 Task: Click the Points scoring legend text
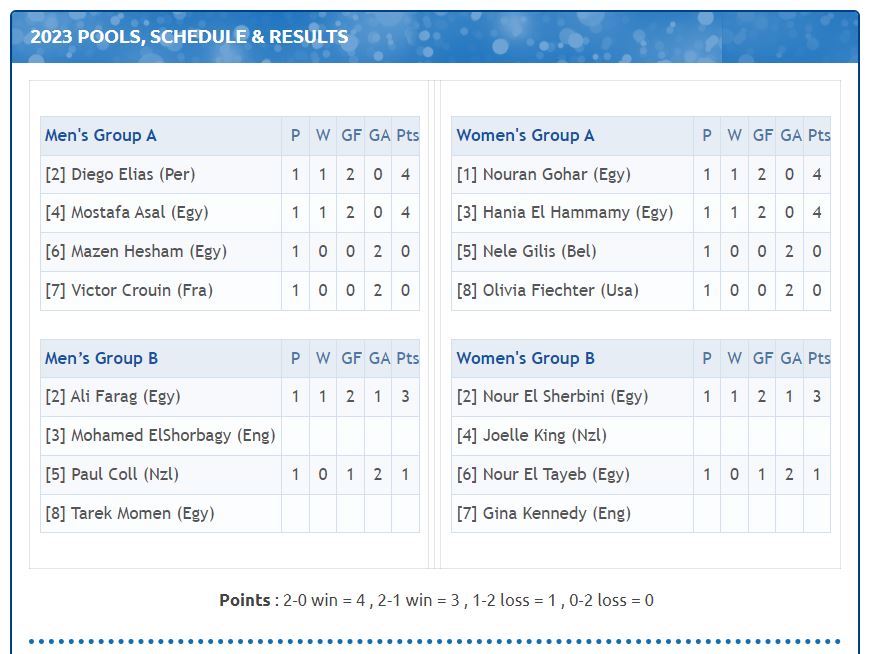click(x=436, y=600)
